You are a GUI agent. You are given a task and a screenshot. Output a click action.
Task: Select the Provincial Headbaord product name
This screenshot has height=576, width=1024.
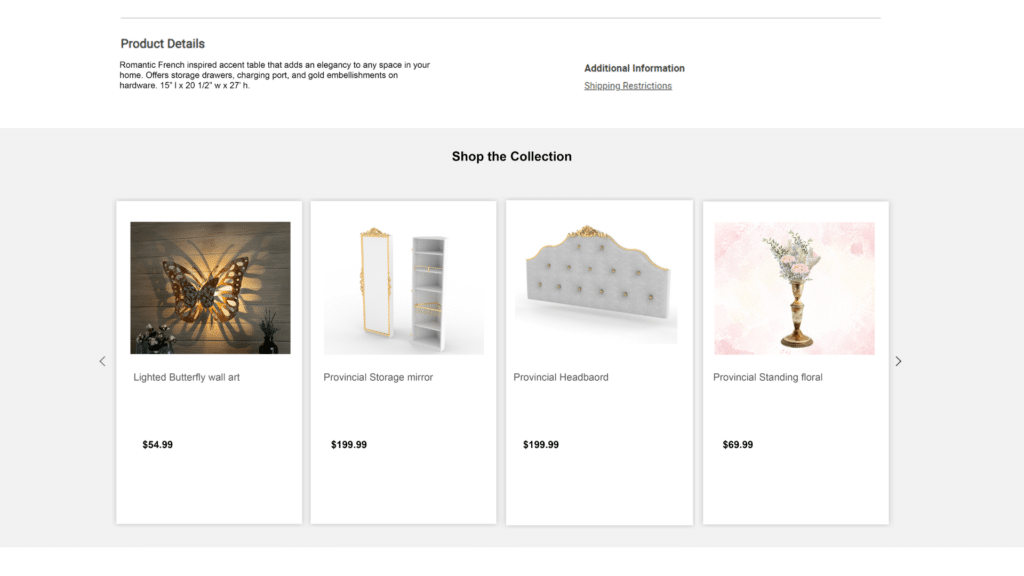tap(560, 377)
